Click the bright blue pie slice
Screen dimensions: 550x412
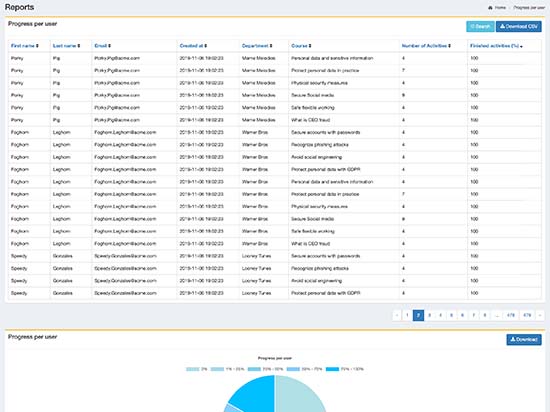tap(256, 394)
